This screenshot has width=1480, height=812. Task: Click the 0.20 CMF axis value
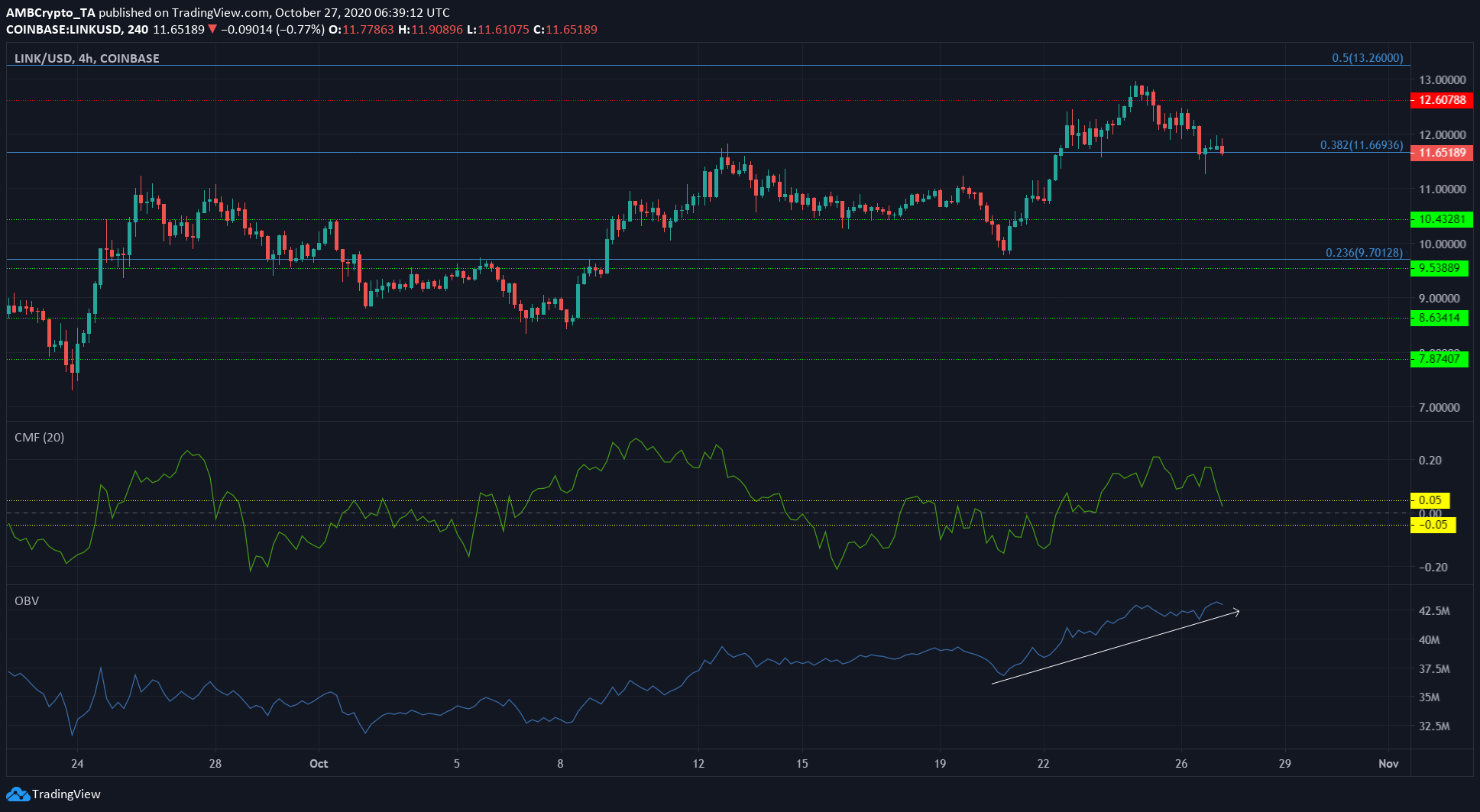[1430, 461]
